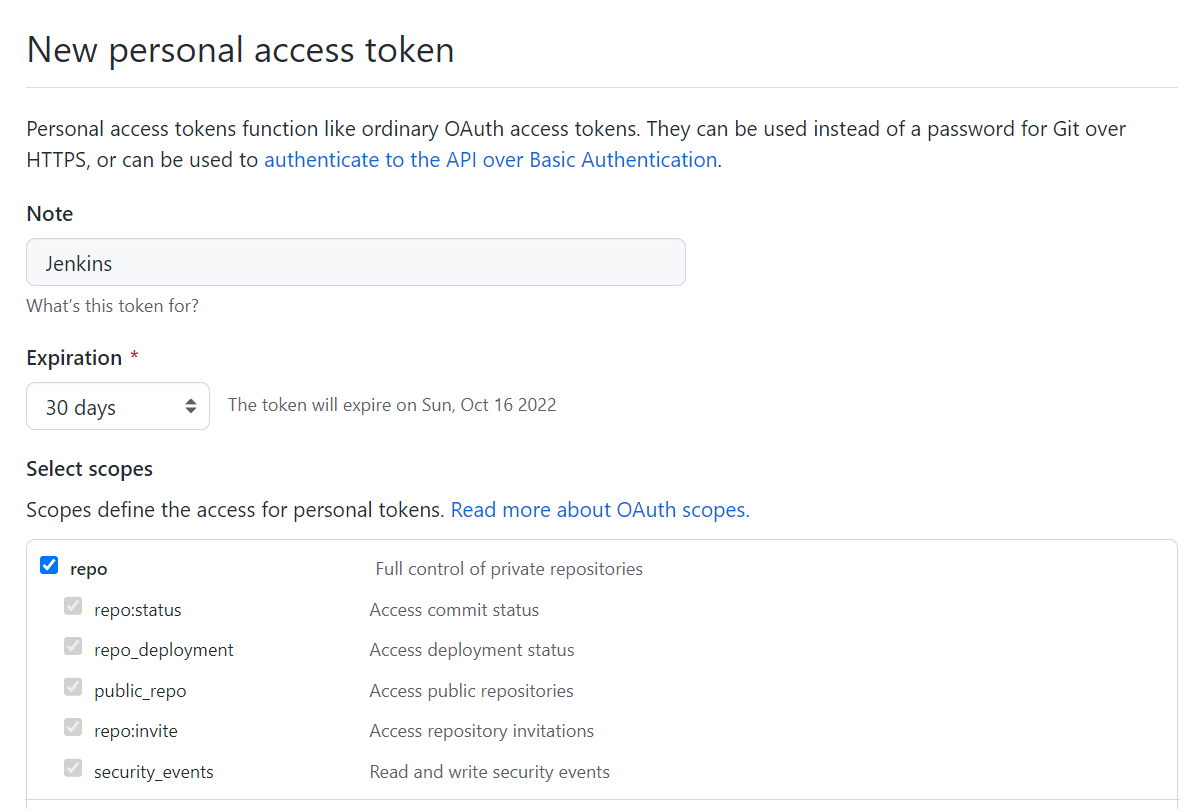This screenshot has height=809, width=1190.
Task: Toggle the repo:invite checkbox
Action: pos(73,727)
